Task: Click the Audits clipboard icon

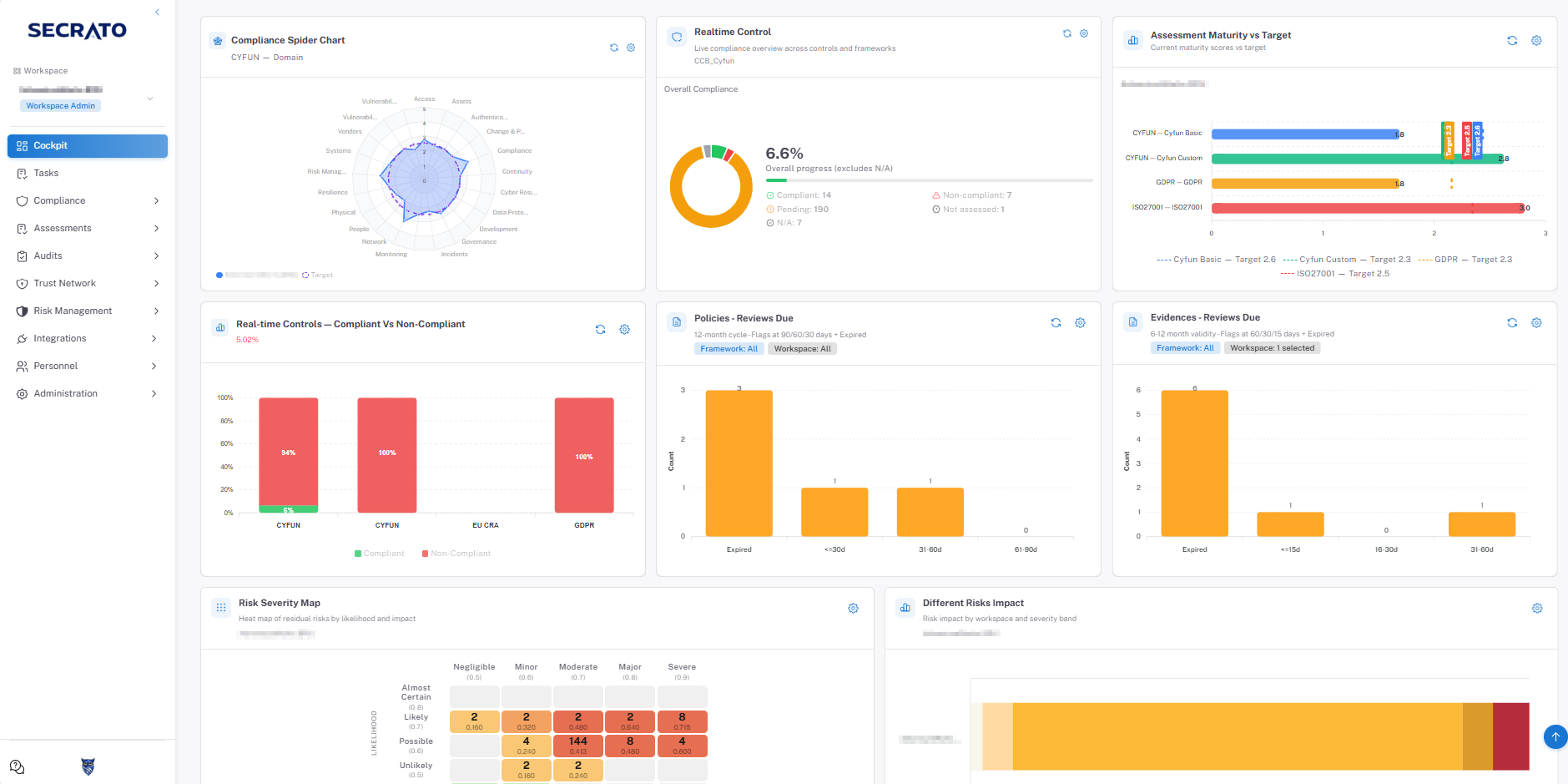Action: click(23, 256)
